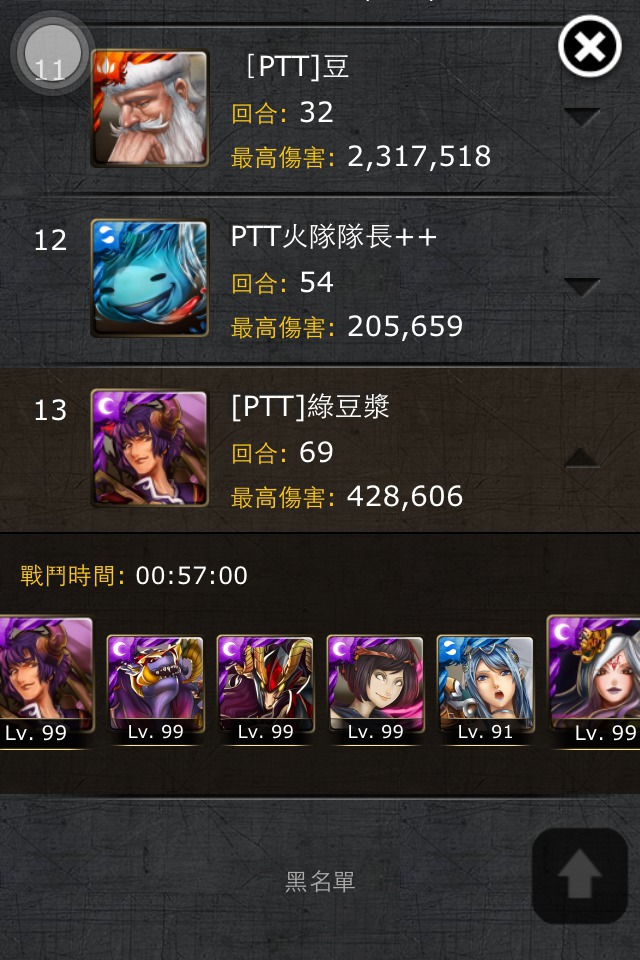Tap the purple horned avatar of [PTT]綠豆漿
The width and height of the screenshot is (640, 960).
149,448
